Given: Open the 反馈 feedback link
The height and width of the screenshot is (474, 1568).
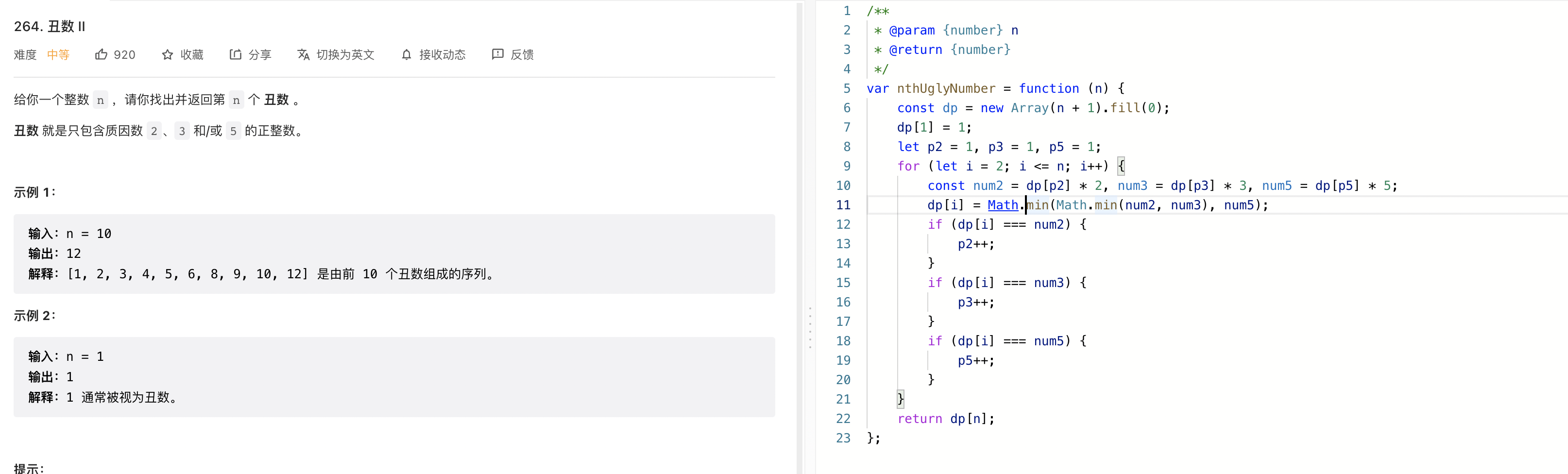Looking at the screenshot, I should (x=522, y=55).
